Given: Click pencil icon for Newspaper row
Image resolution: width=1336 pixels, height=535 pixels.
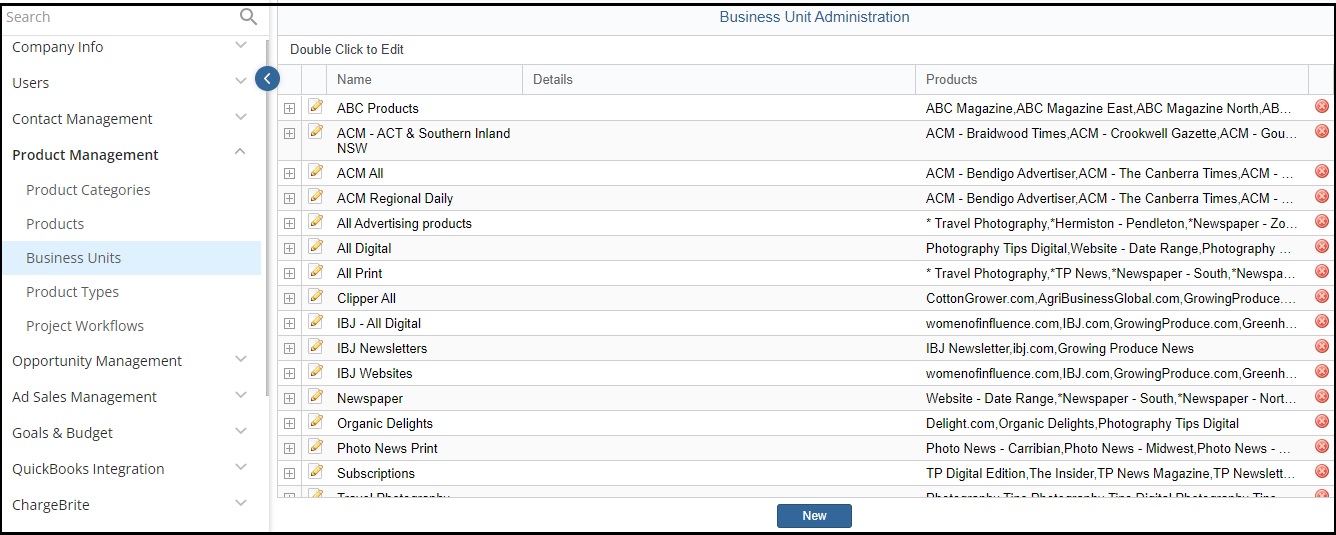Looking at the screenshot, I should [x=316, y=396].
